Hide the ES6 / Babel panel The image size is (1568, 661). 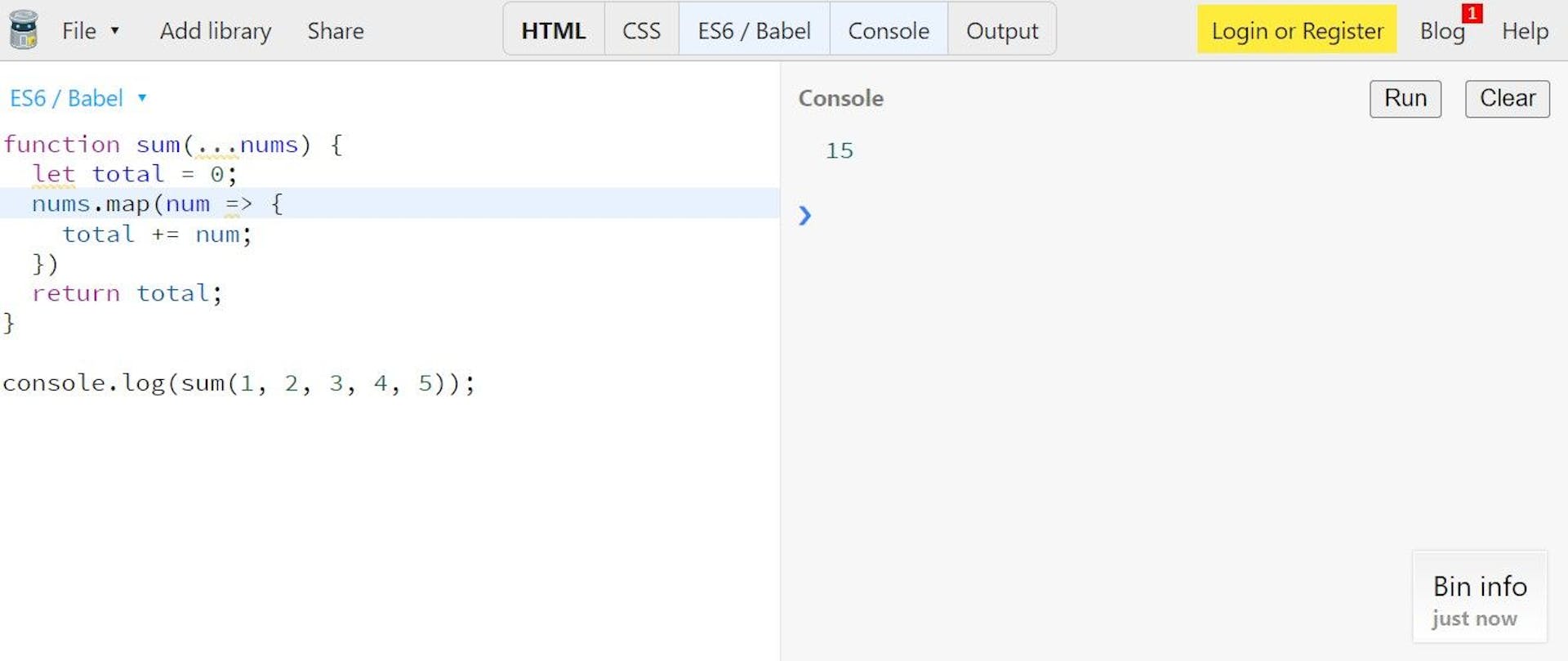point(753,31)
